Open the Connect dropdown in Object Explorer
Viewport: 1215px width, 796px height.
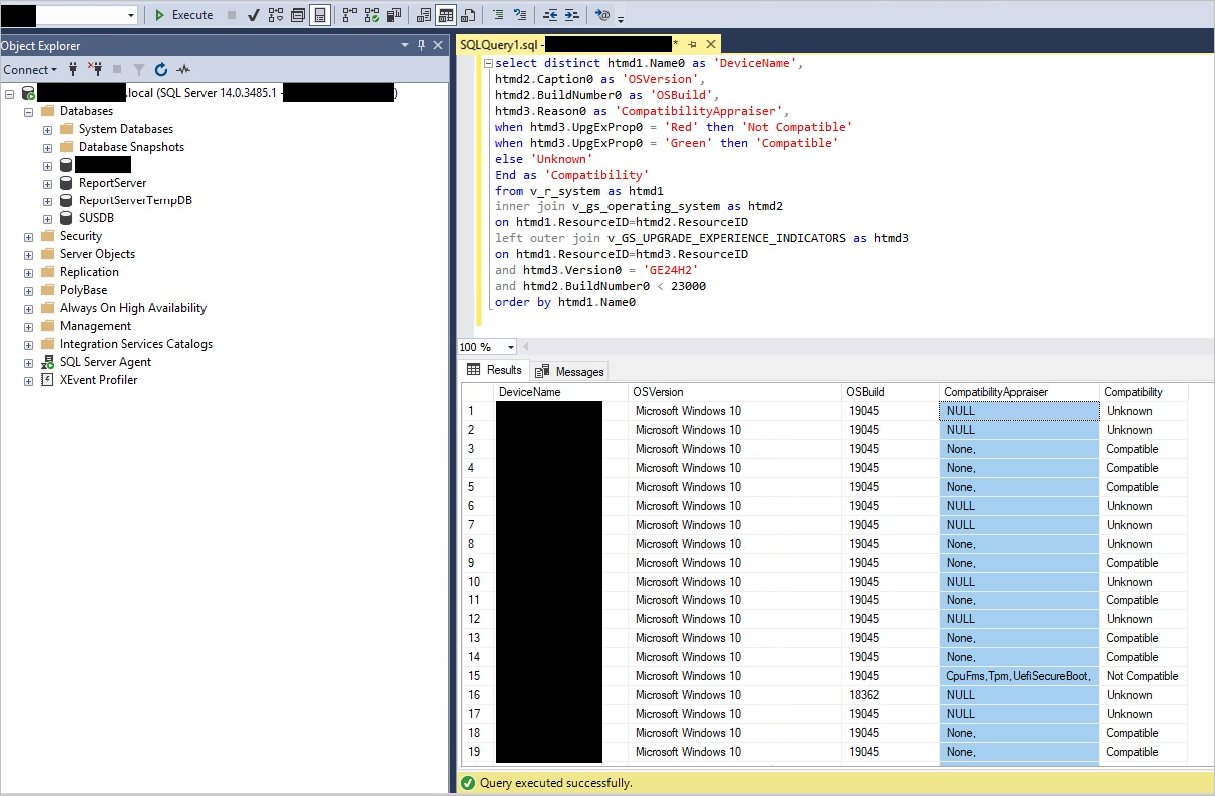[x=30, y=70]
